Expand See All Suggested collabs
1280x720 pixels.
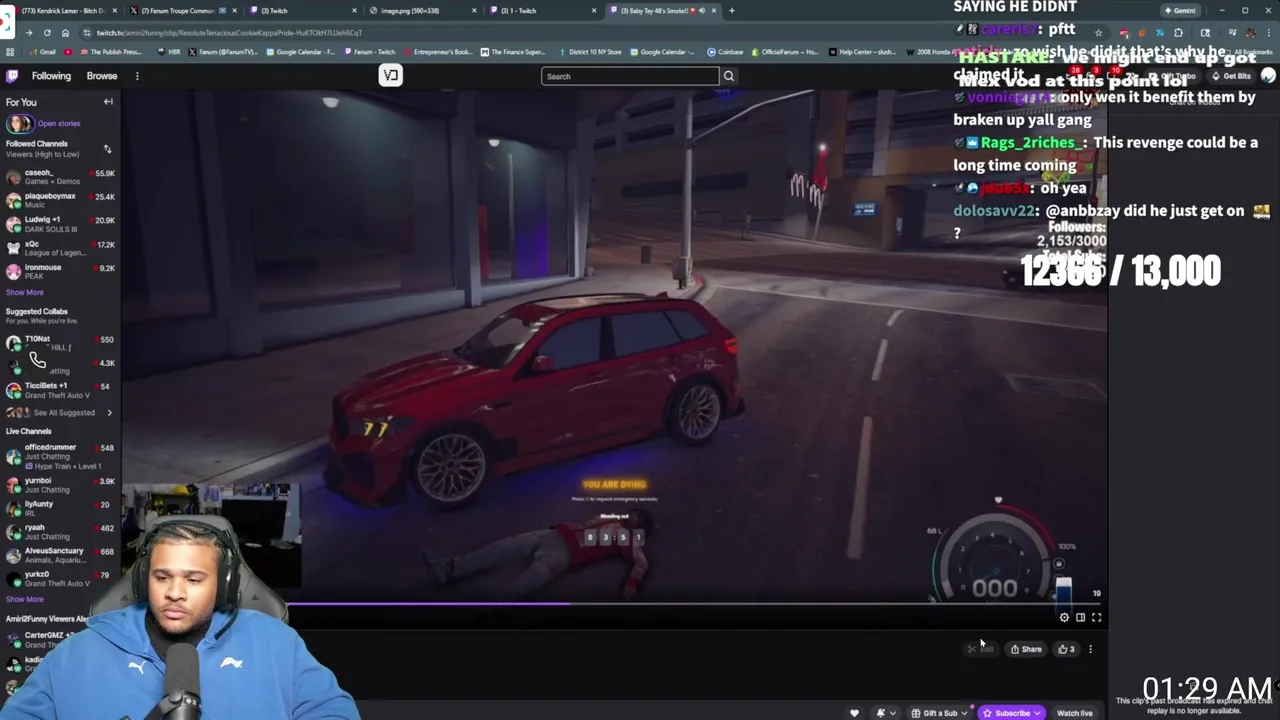(60, 413)
